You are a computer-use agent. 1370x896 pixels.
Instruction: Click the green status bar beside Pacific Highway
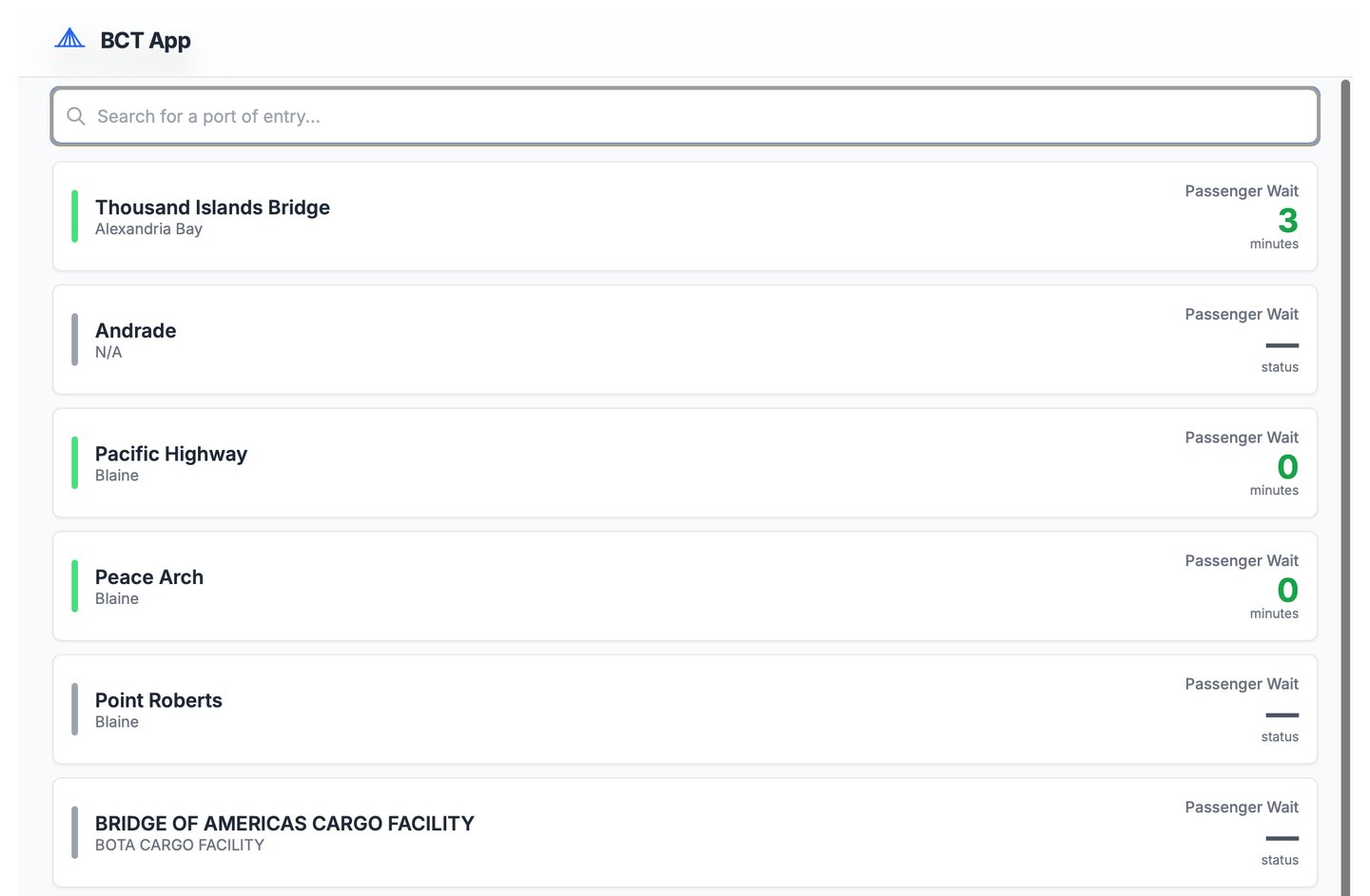point(75,463)
